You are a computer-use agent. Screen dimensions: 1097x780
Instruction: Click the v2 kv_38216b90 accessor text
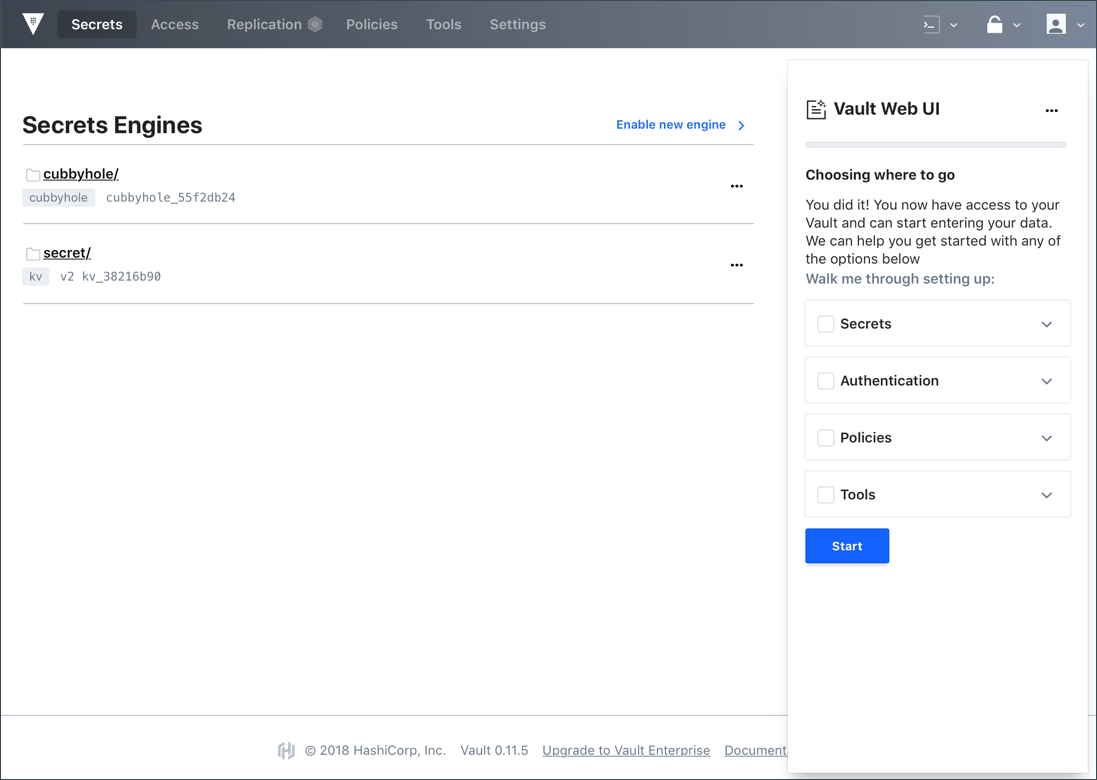[x=111, y=277]
